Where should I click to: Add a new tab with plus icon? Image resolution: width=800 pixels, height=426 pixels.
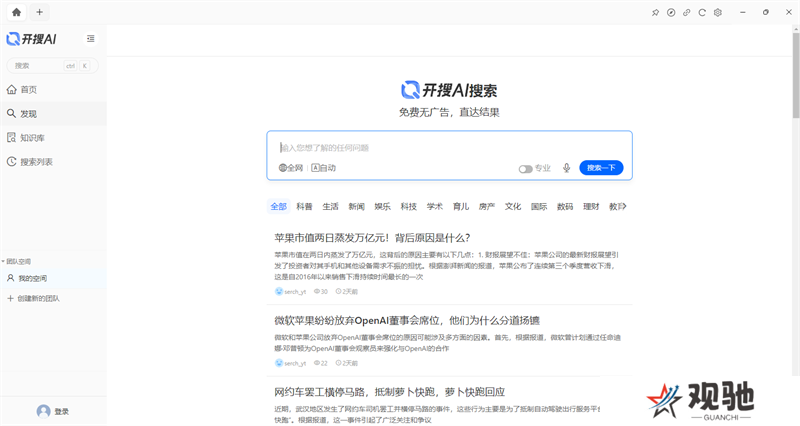pyautogui.click(x=39, y=12)
